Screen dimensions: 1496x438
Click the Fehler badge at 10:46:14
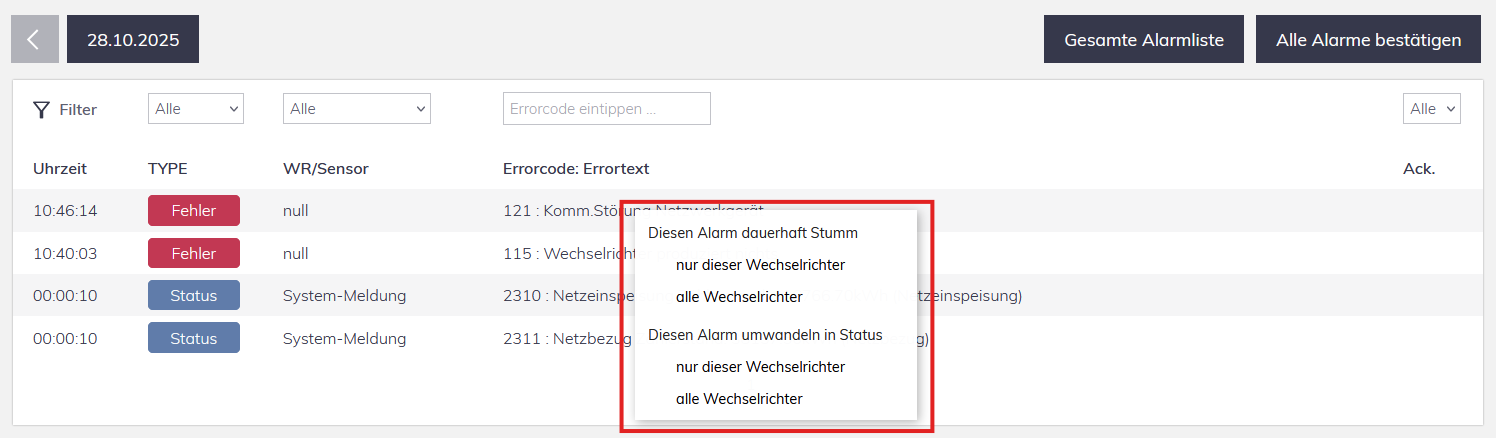click(x=194, y=211)
